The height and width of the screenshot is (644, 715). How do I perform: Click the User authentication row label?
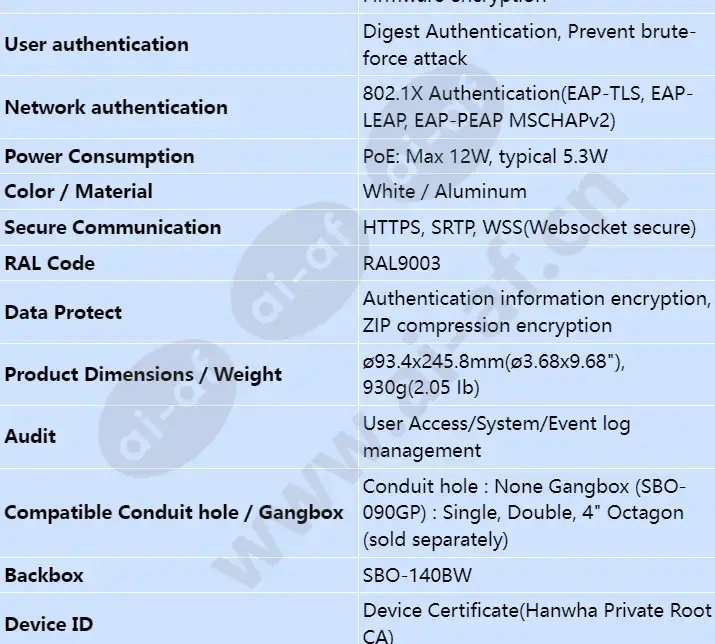coord(97,45)
